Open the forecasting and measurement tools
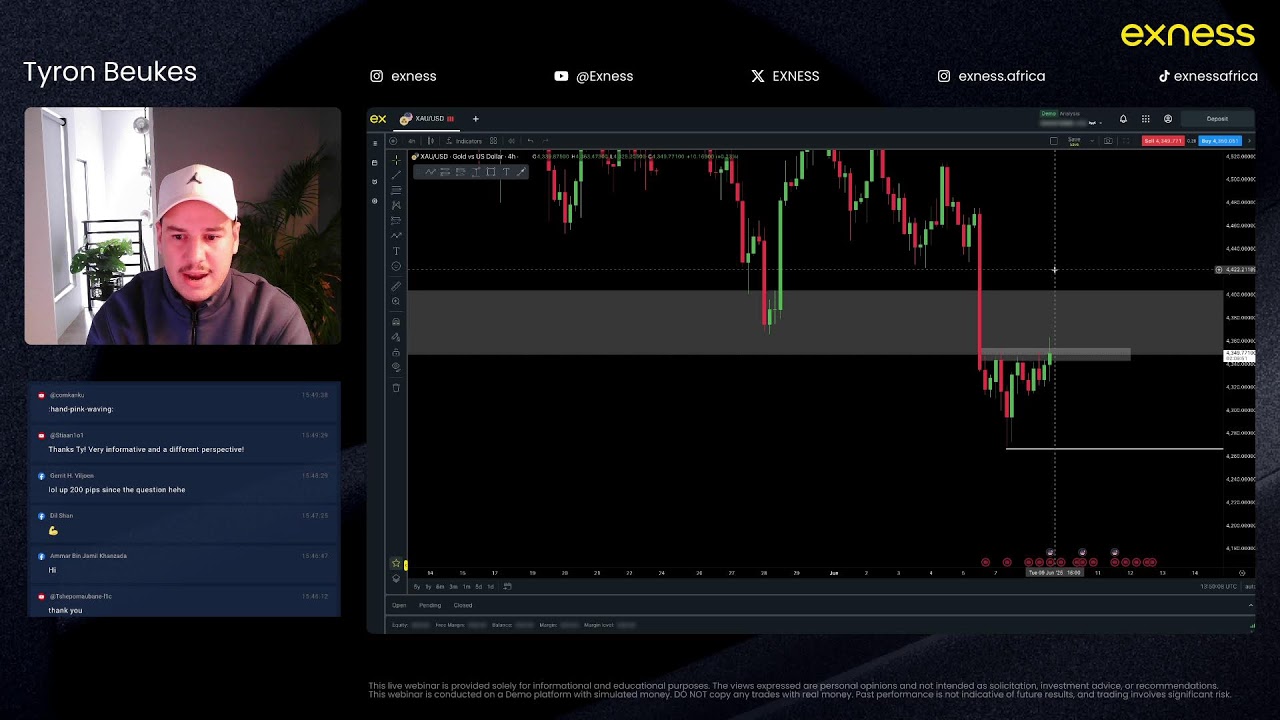The image size is (1280, 720). coord(396,220)
